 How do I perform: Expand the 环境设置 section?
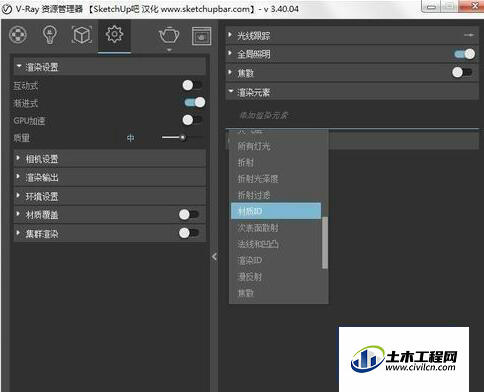click(x=110, y=196)
